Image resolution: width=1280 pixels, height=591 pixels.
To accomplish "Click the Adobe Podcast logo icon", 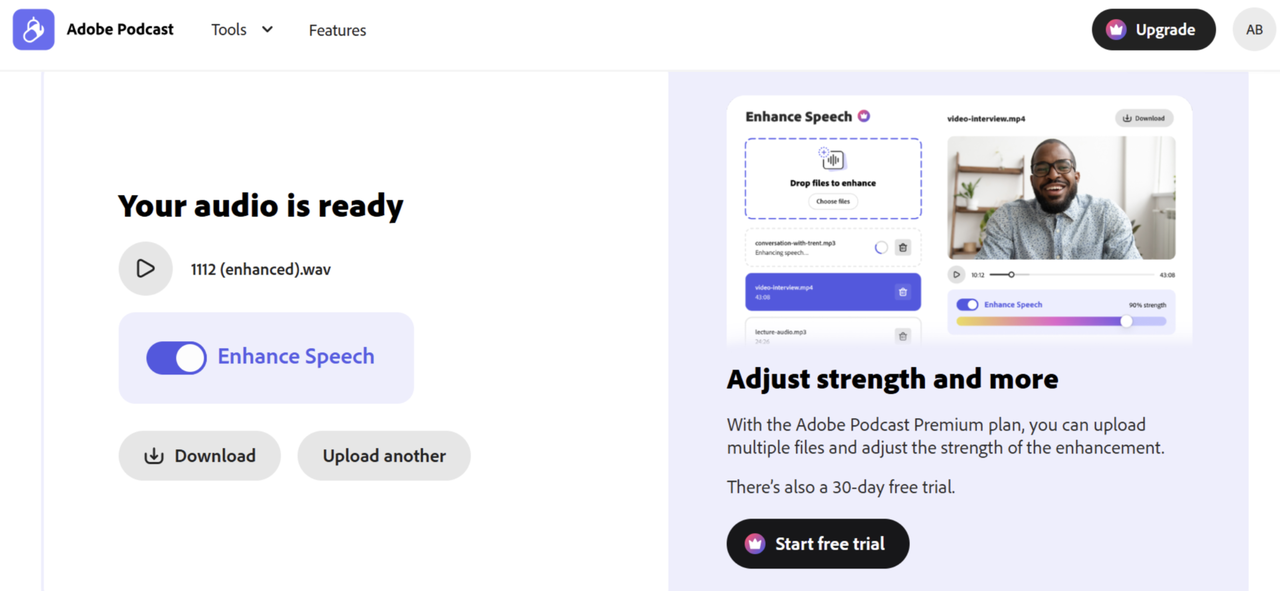I will click(33, 30).
